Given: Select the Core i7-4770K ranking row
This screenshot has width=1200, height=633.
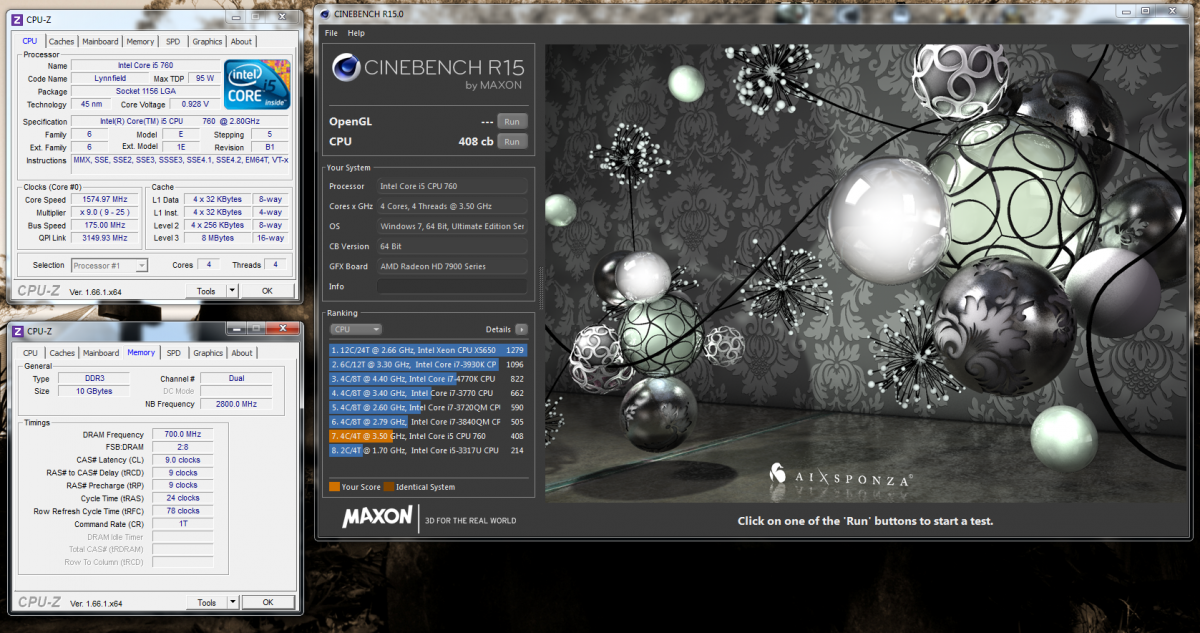Looking at the screenshot, I should [428, 379].
